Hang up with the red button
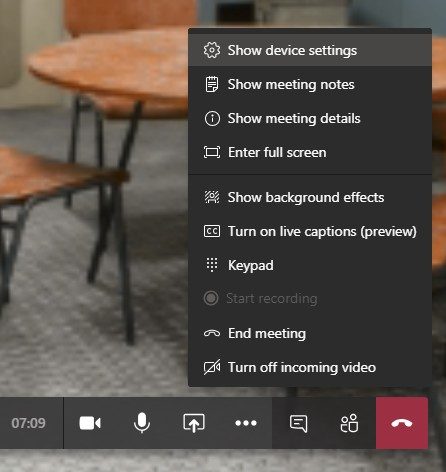This screenshot has width=446, height=472. click(x=402, y=423)
